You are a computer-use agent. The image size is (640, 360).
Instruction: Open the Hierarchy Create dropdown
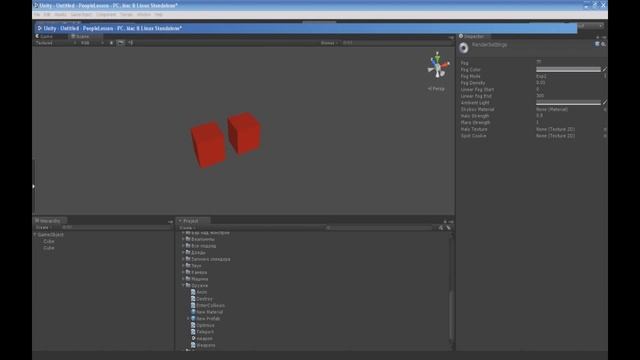(x=43, y=227)
